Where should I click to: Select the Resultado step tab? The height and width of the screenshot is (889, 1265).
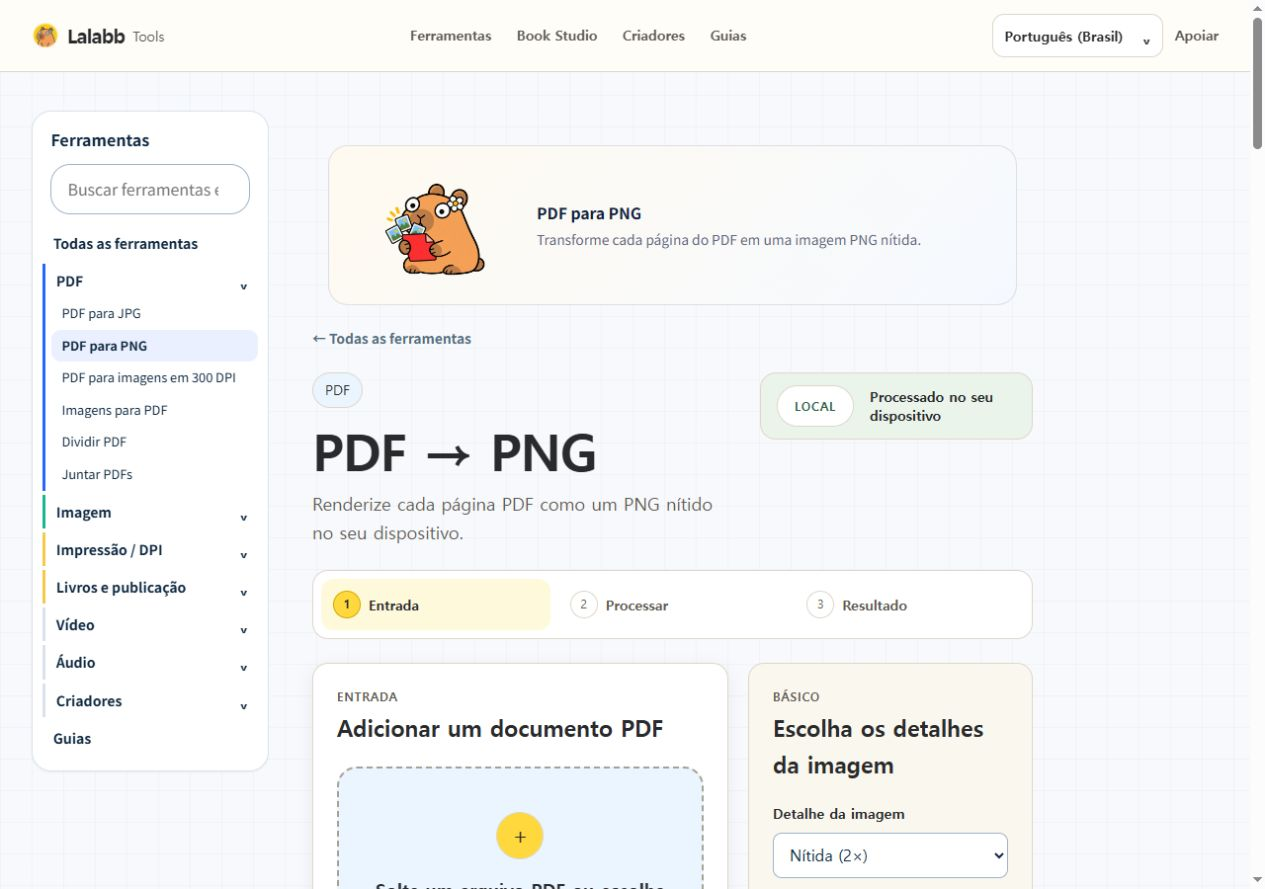click(910, 605)
